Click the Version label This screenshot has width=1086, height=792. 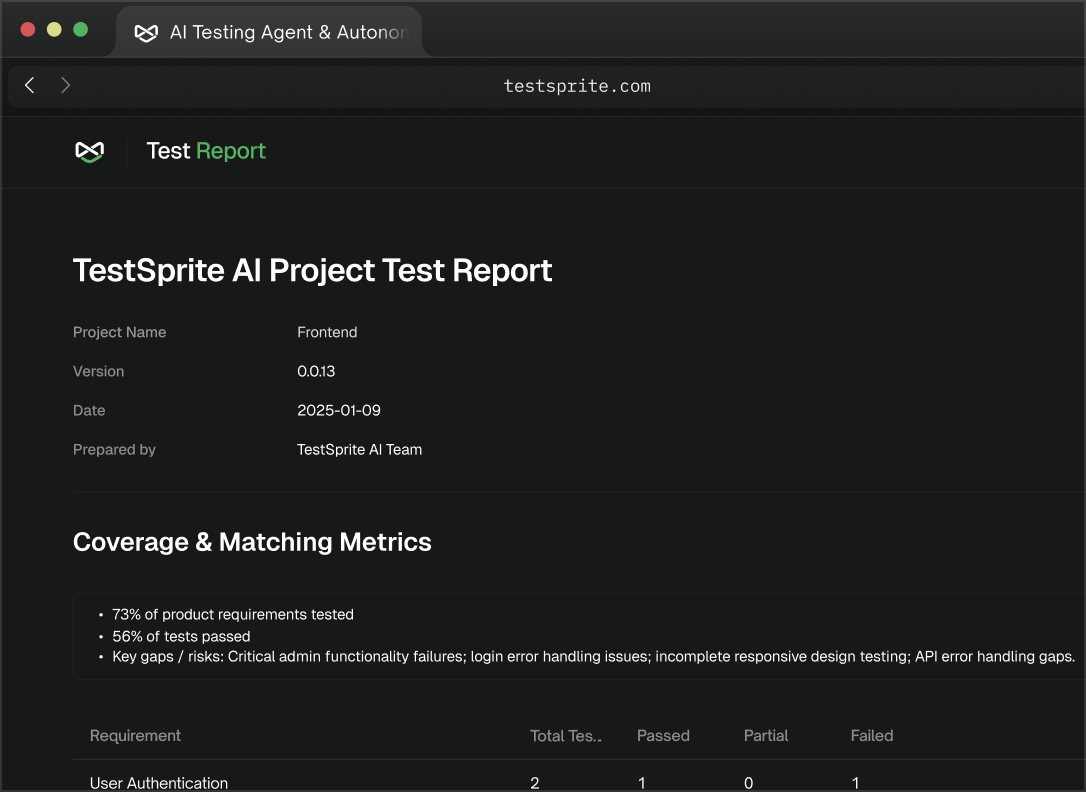click(x=98, y=371)
